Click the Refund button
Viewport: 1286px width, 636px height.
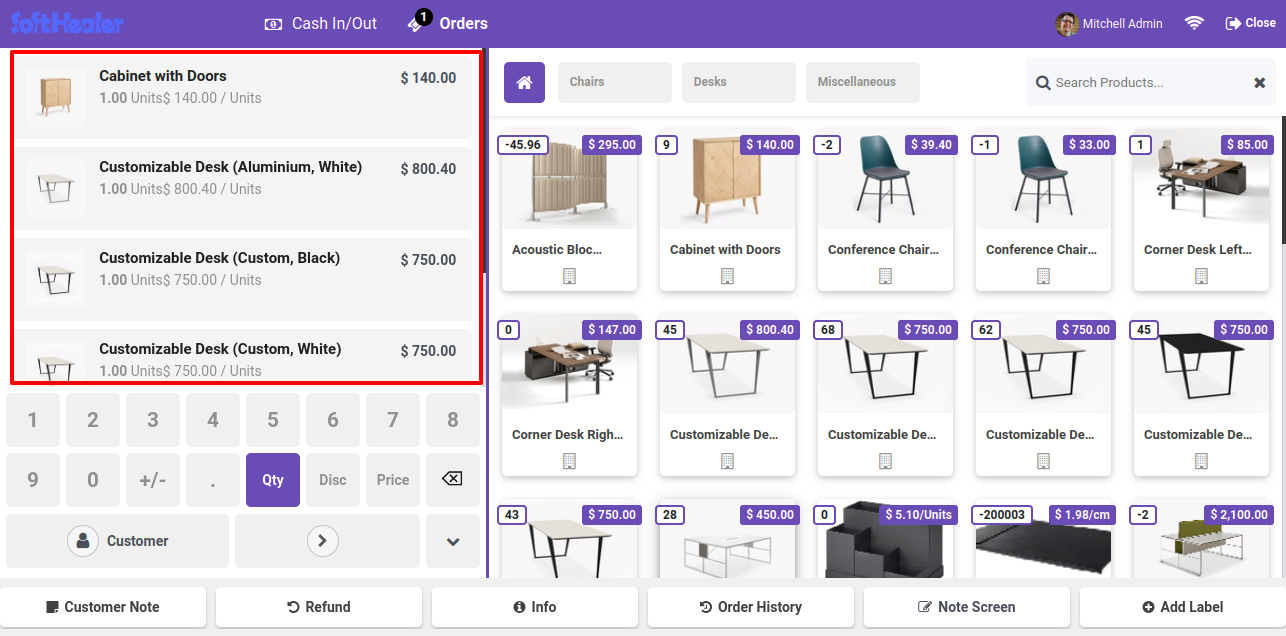(319, 607)
